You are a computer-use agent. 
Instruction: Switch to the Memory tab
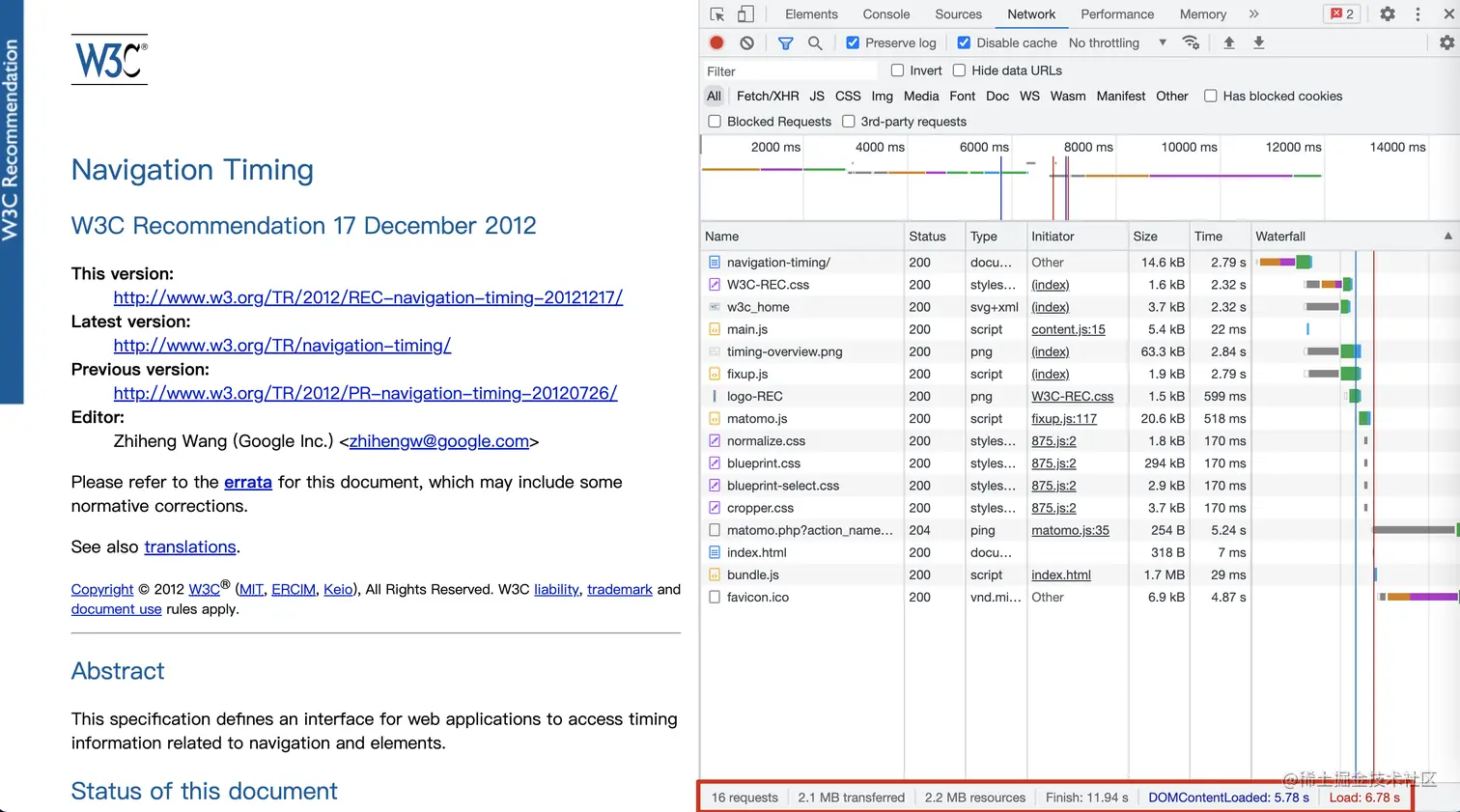pos(1203,14)
